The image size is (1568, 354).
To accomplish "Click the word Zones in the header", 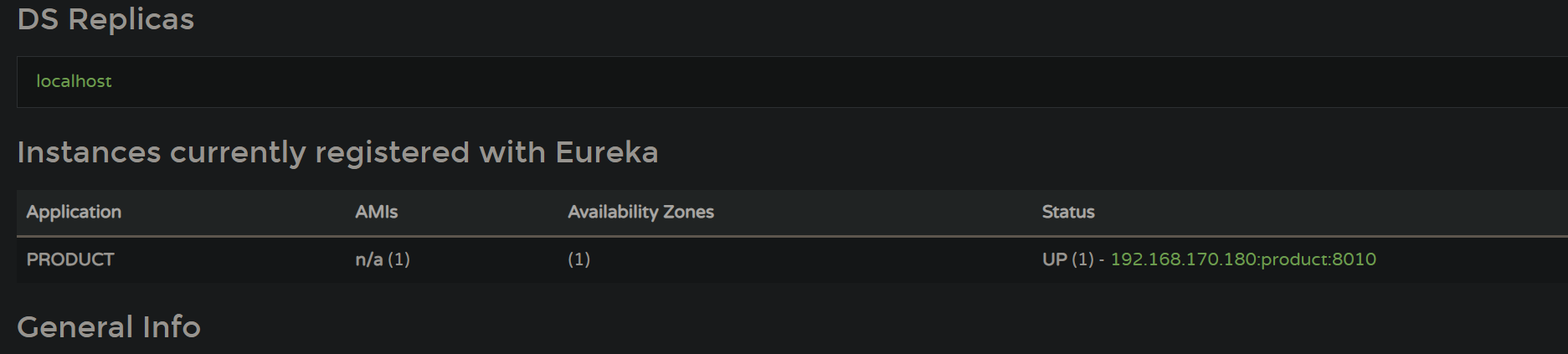I will click(x=688, y=212).
